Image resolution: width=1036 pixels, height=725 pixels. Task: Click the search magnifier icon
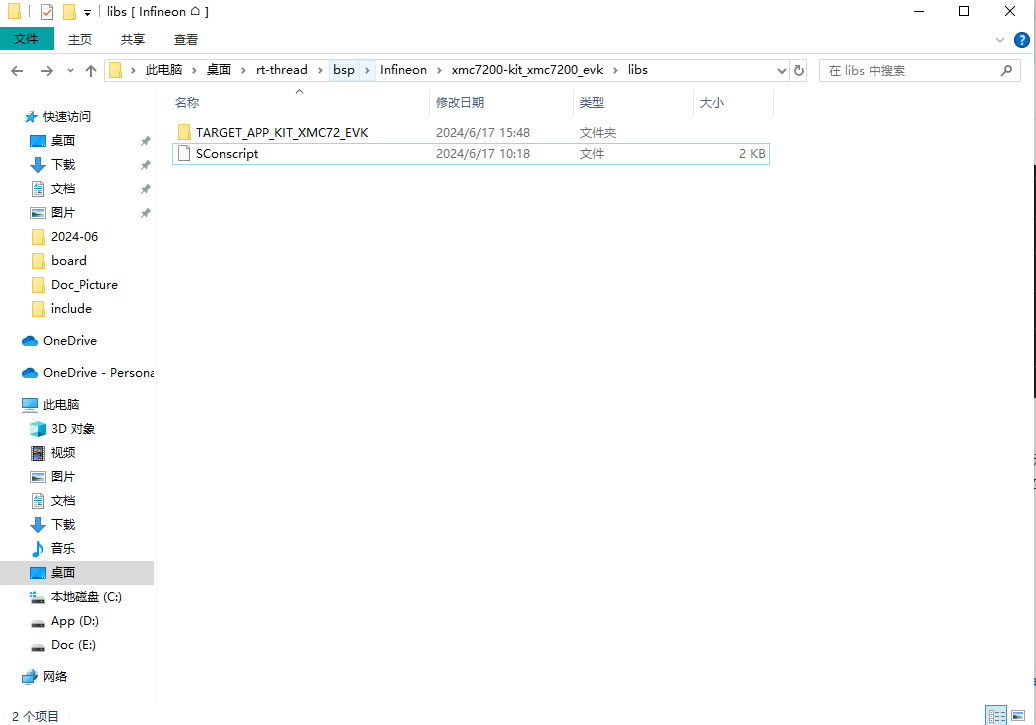coord(1007,71)
